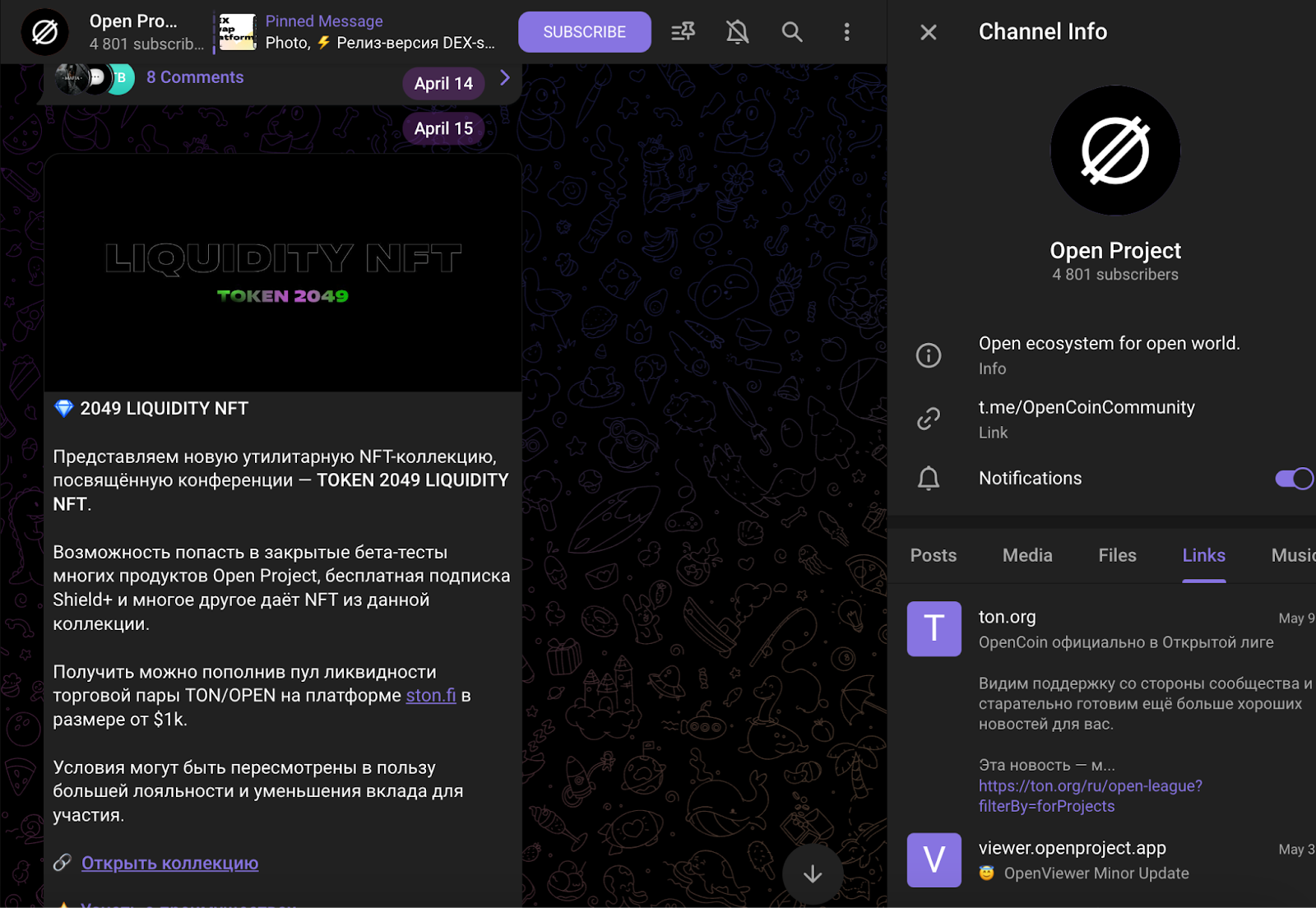
Task: Click the Открыть коллекцию link
Action: (x=169, y=864)
